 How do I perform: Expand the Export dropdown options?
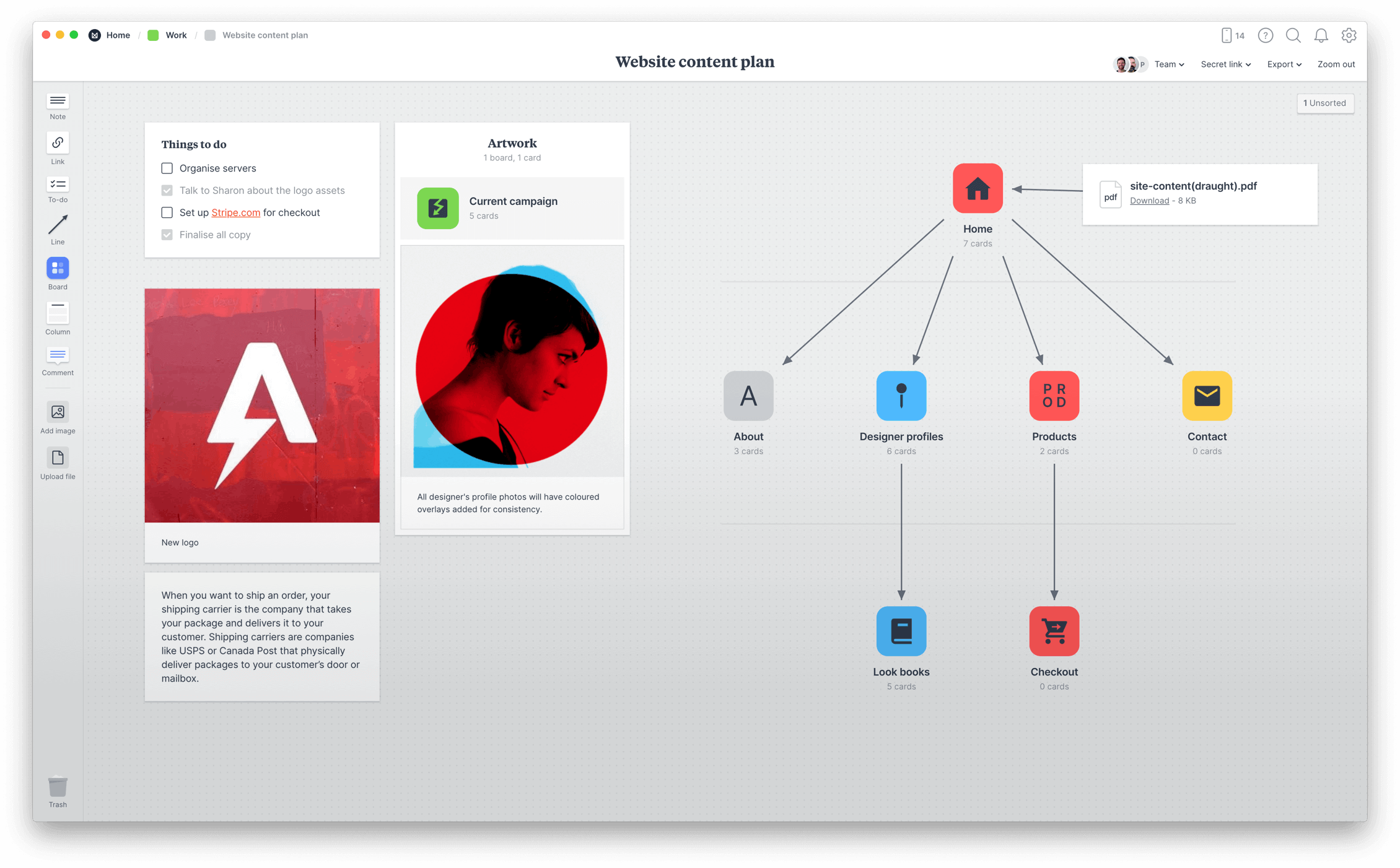1283,65
